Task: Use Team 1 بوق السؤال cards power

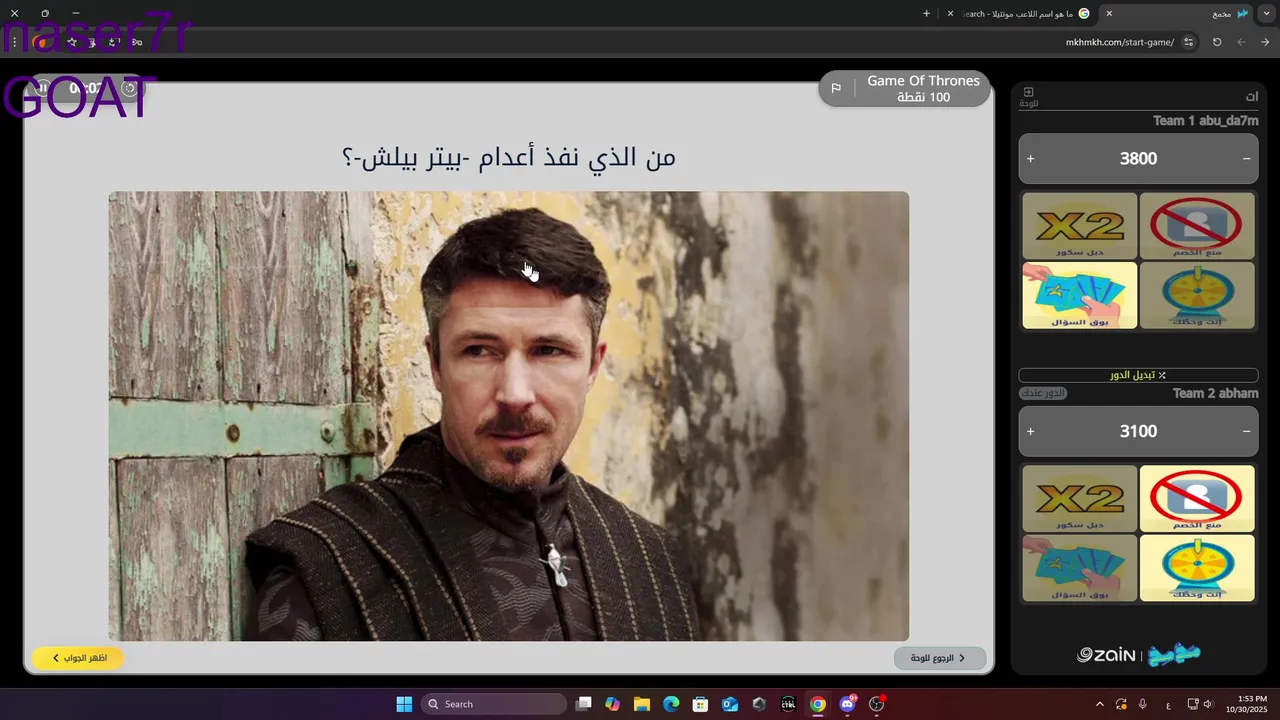Action: tap(1080, 295)
